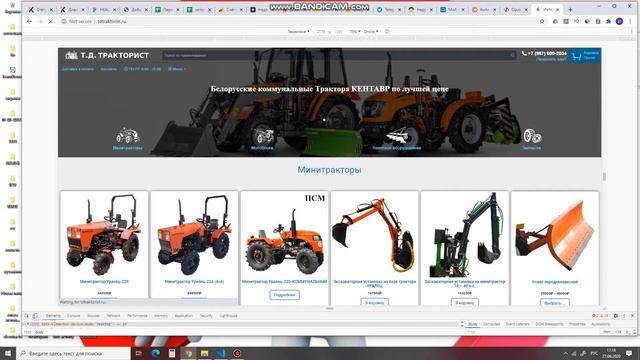Open the Chrome three-dot menu
This screenshot has height=360, width=640.
tap(631, 21)
